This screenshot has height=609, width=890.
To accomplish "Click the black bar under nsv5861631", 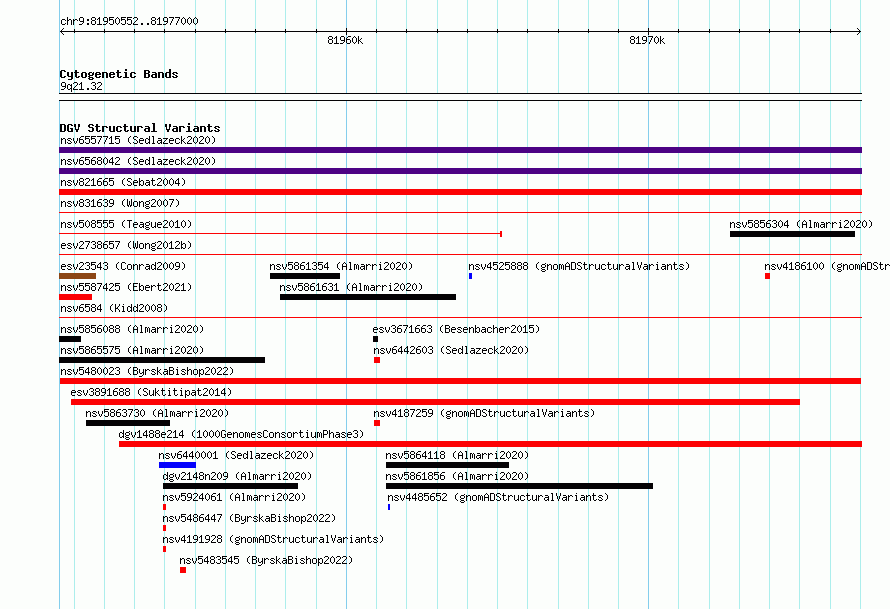I will pos(368,297).
